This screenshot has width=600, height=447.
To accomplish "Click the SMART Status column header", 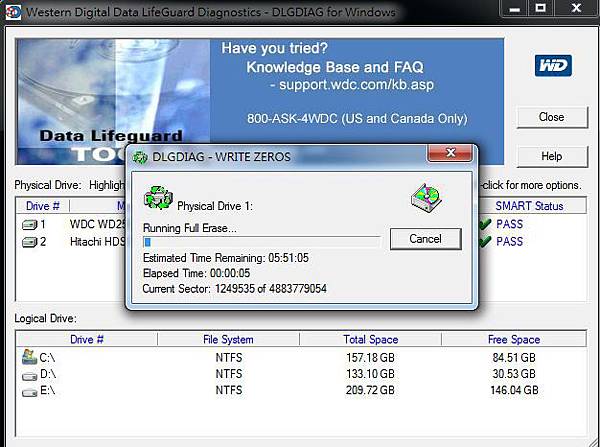I will point(529,206).
